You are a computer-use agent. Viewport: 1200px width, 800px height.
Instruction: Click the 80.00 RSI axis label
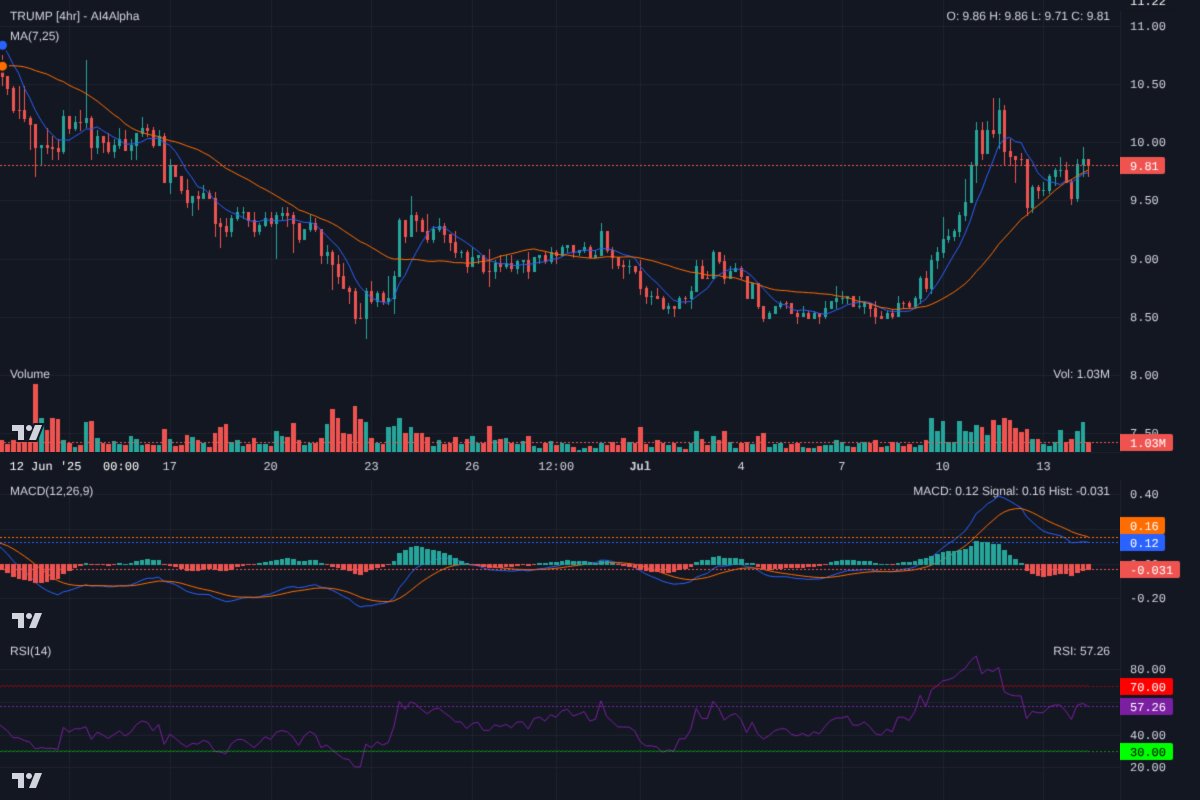coord(1147,669)
